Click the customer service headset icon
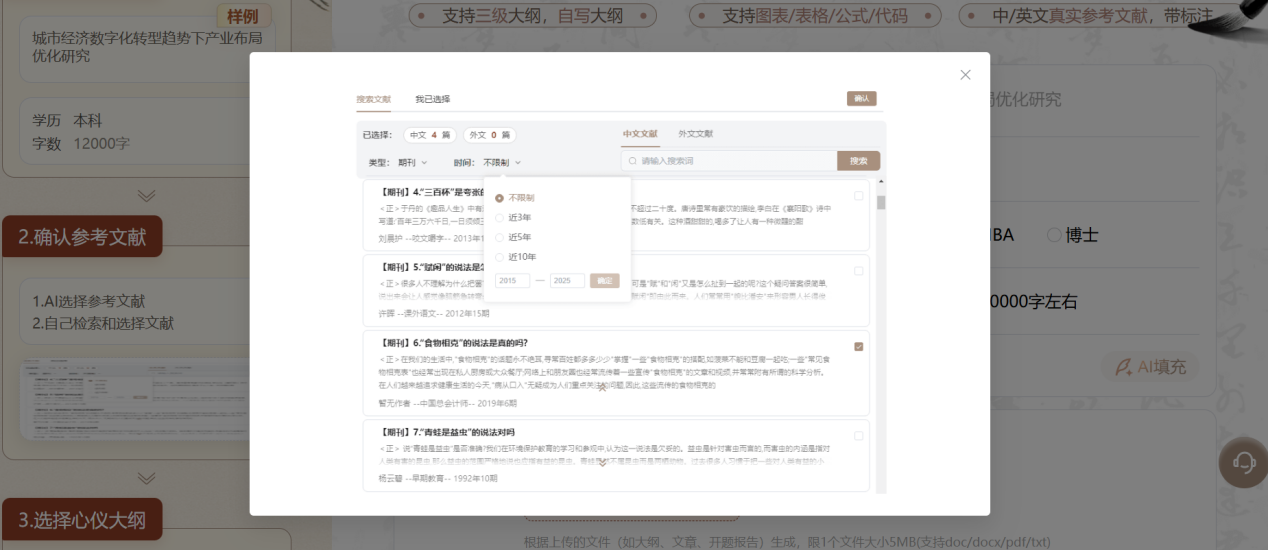 1243,463
